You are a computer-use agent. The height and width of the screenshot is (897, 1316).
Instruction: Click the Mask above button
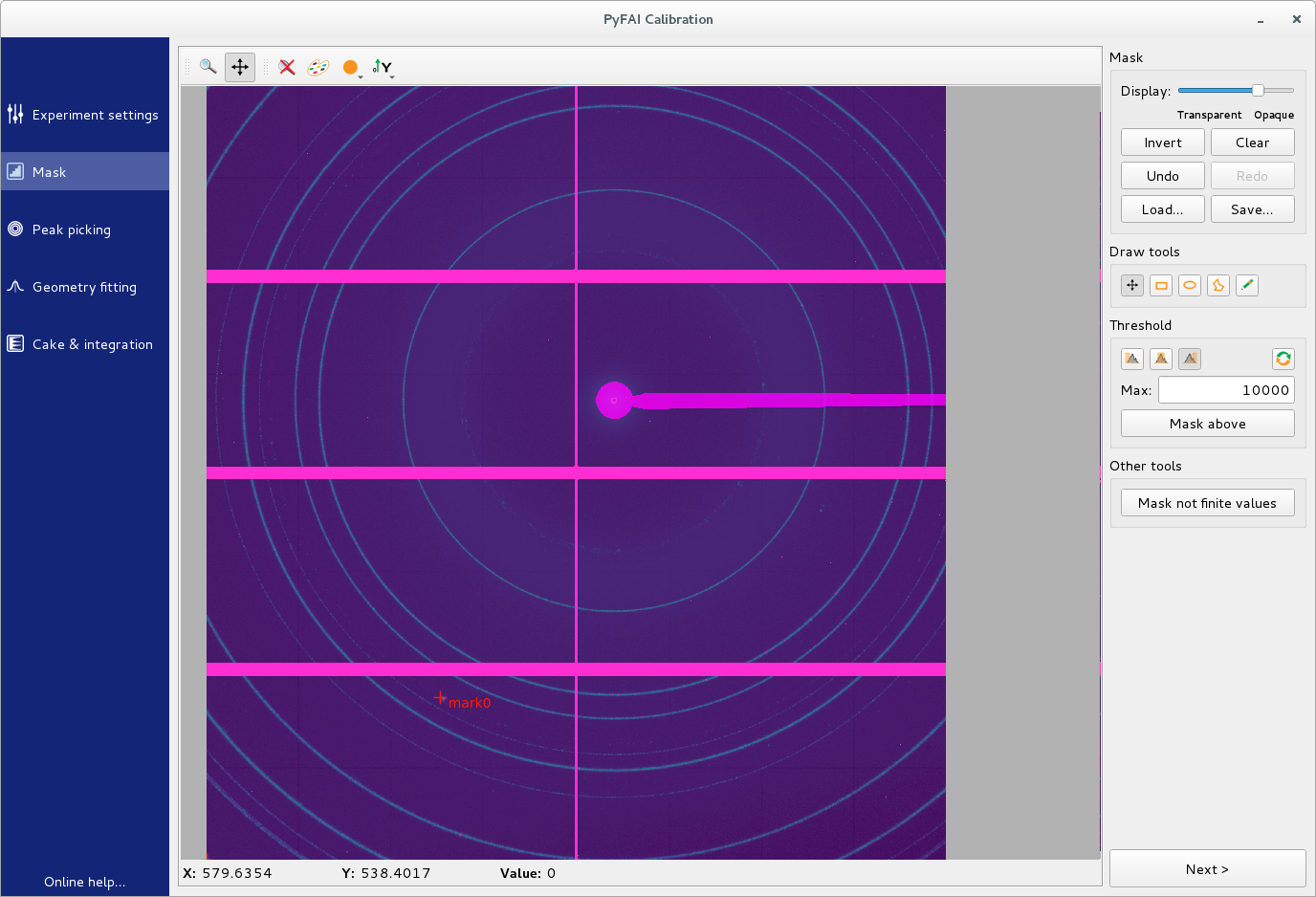(1207, 423)
